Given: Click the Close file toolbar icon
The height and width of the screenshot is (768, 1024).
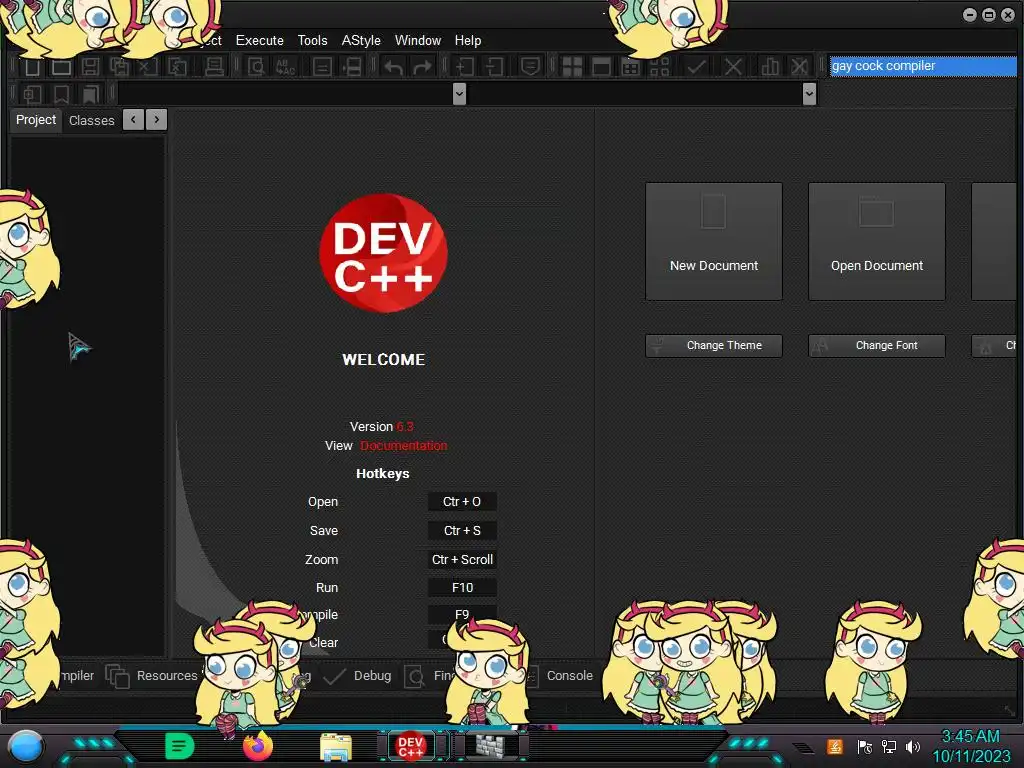Looking at the screenshot, I should [x=148, y=67].
